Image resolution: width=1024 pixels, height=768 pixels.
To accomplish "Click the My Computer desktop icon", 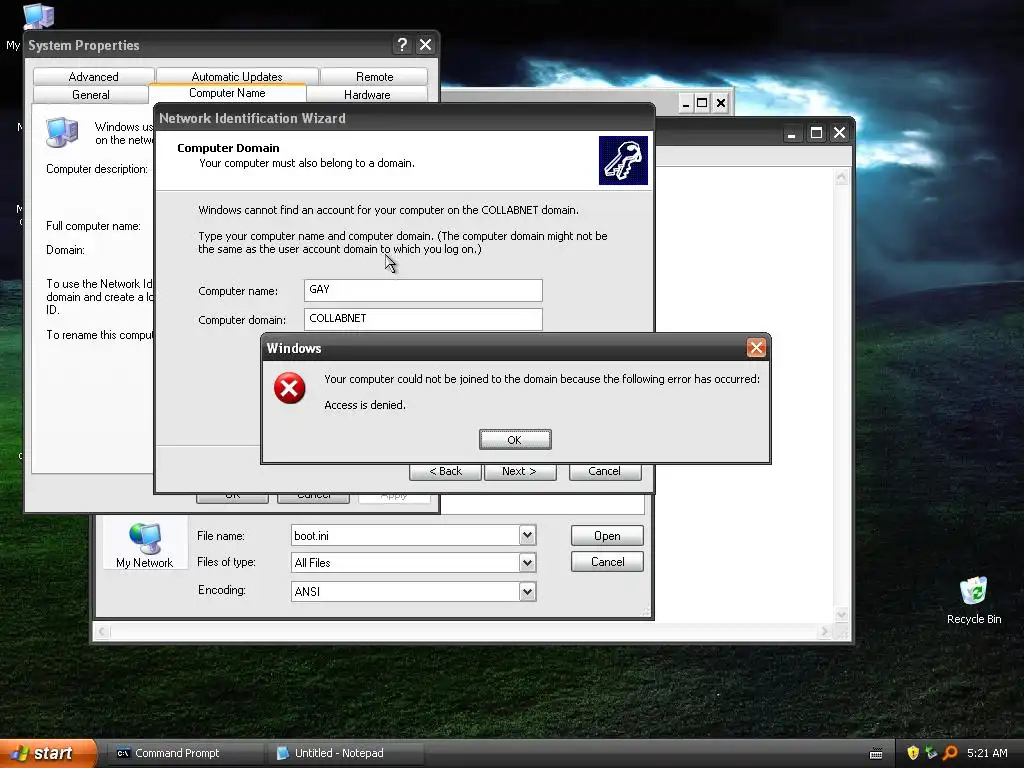I will 37,16.
